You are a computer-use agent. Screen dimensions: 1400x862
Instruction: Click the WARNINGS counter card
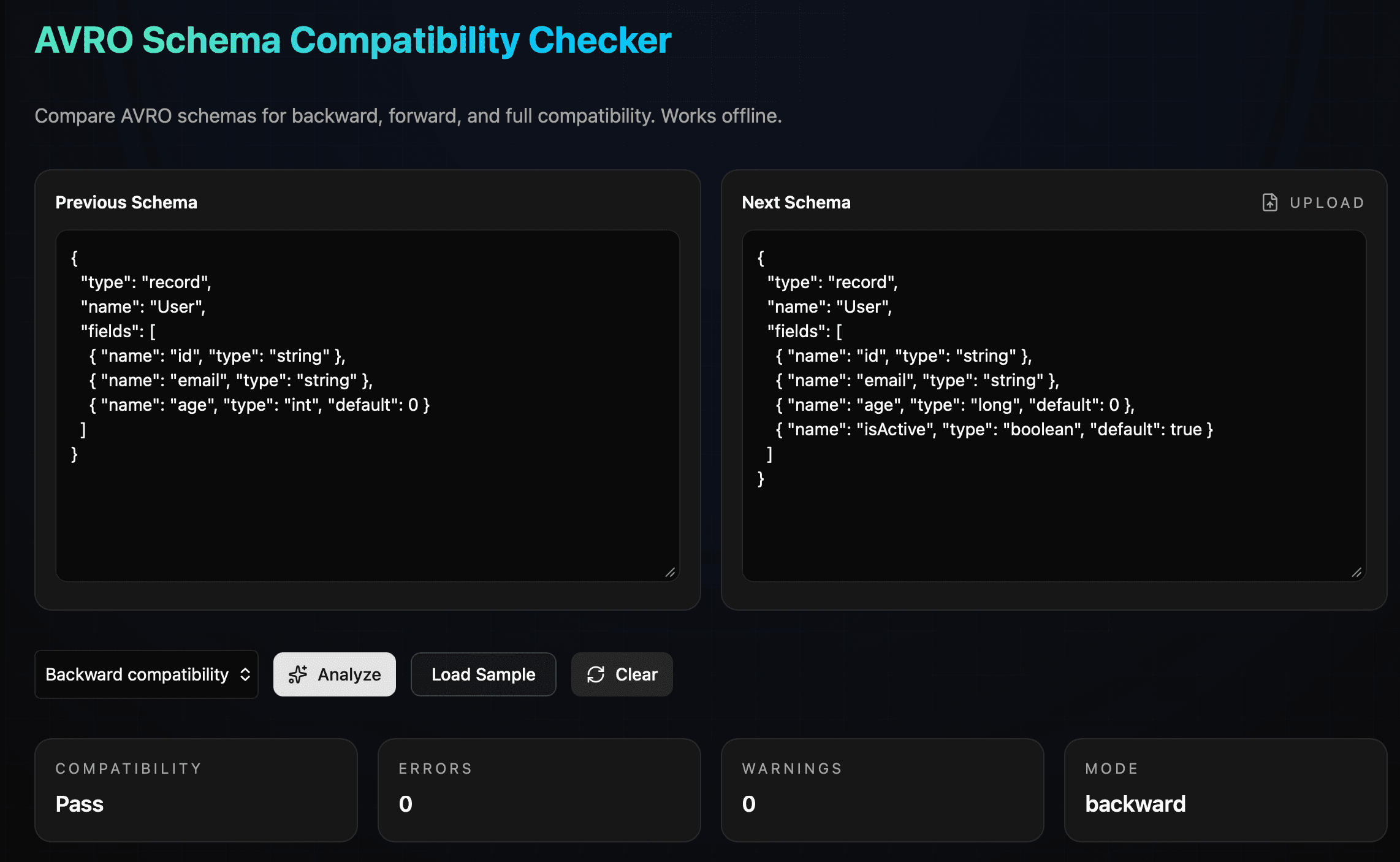(883, 790)
